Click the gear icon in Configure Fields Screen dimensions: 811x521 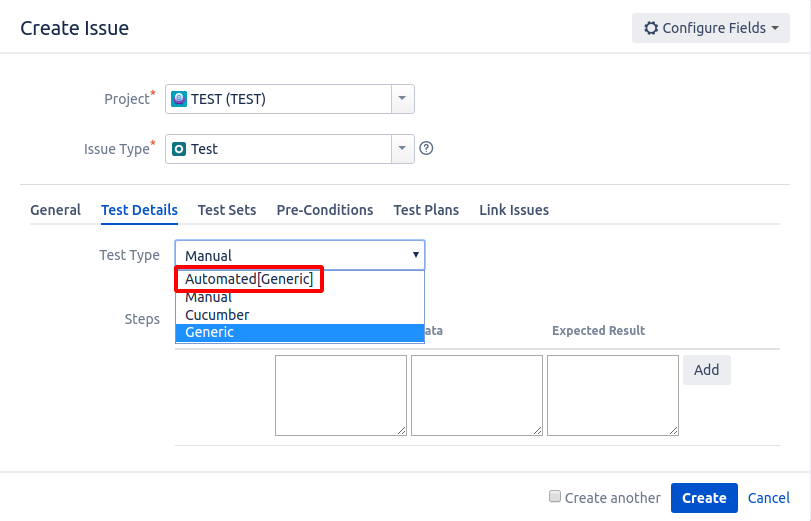[651, 28]
